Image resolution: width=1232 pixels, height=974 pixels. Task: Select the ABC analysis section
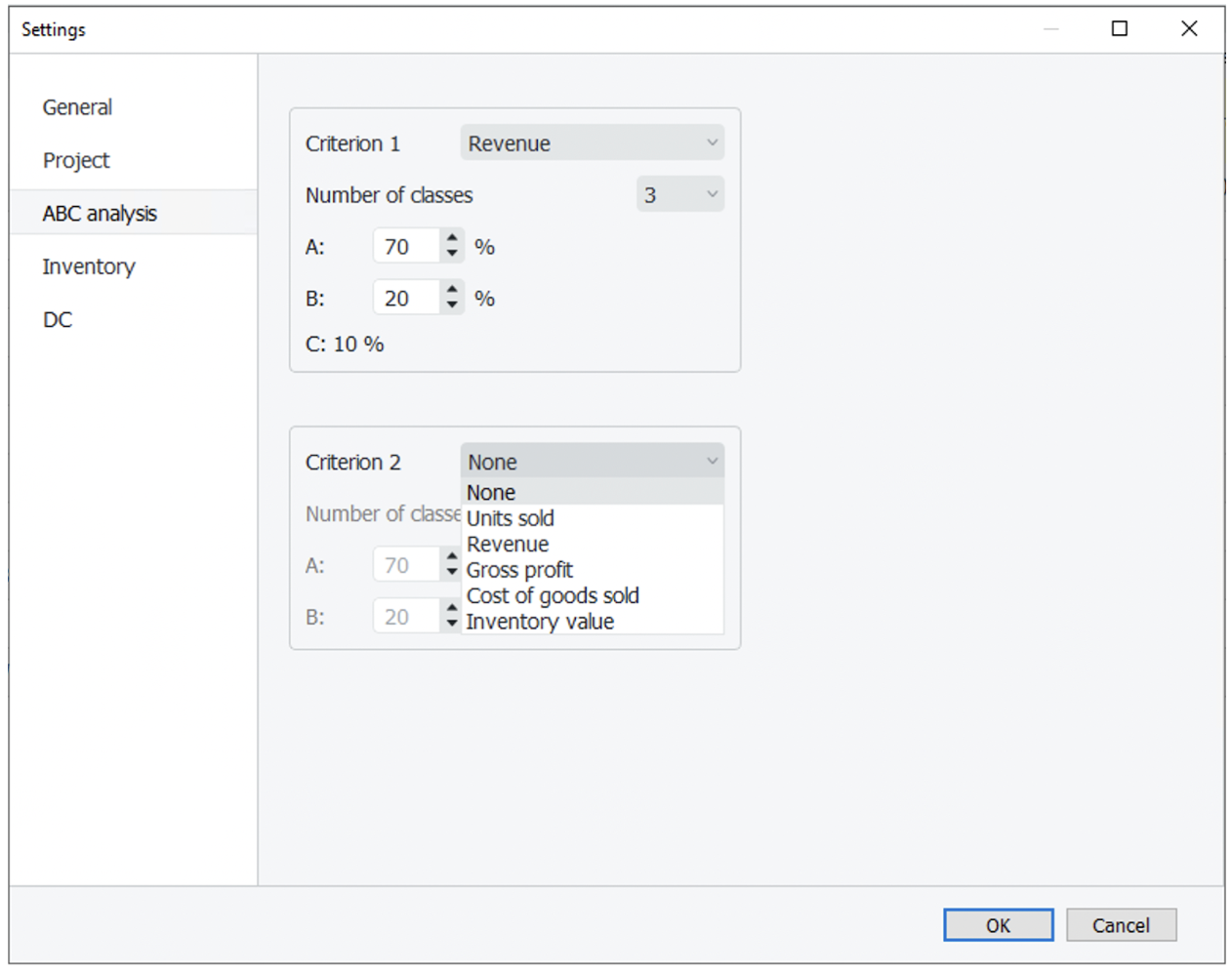(100, 213)
